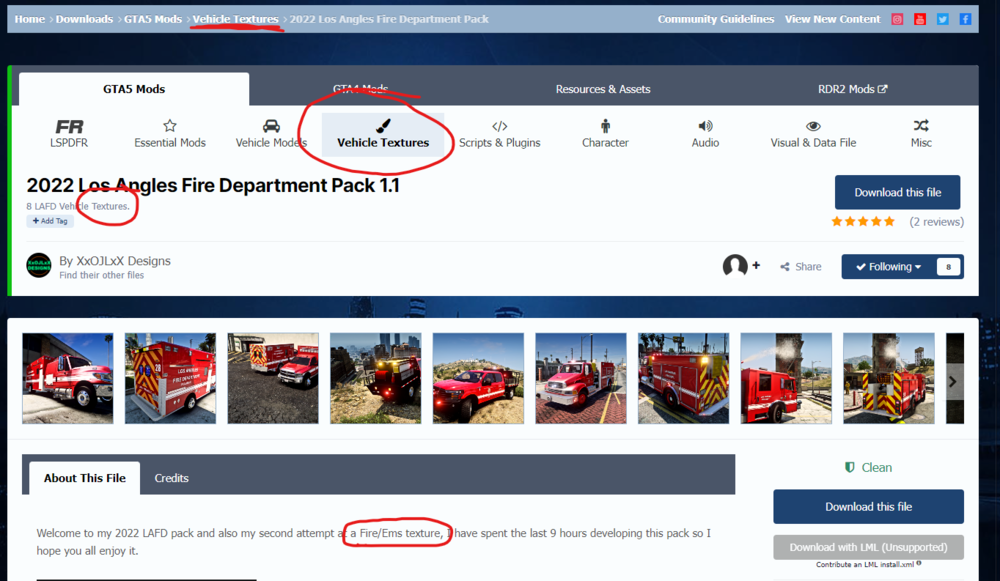Open the Character category icon

[605, 126]
